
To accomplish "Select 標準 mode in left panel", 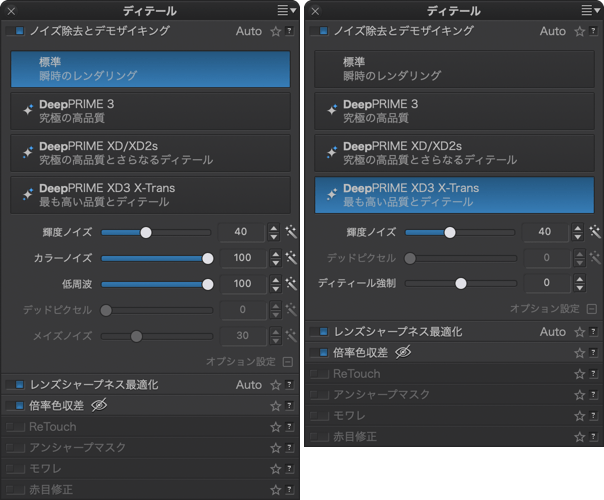I will pos(150,69).
